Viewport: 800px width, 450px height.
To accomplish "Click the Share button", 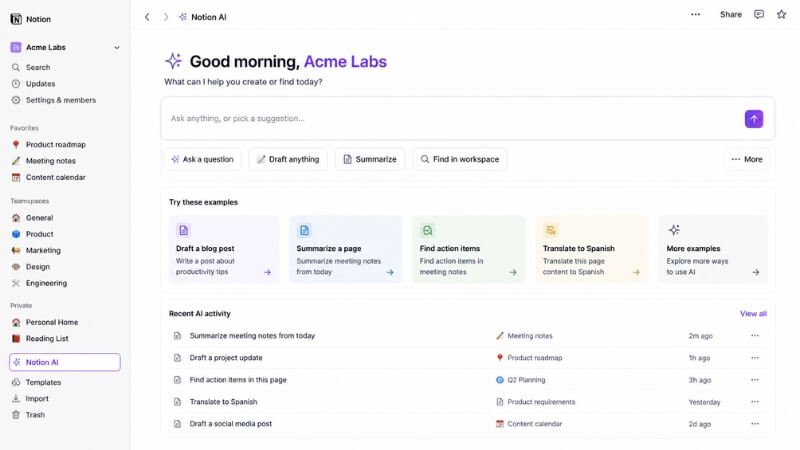I will [731, 14].
